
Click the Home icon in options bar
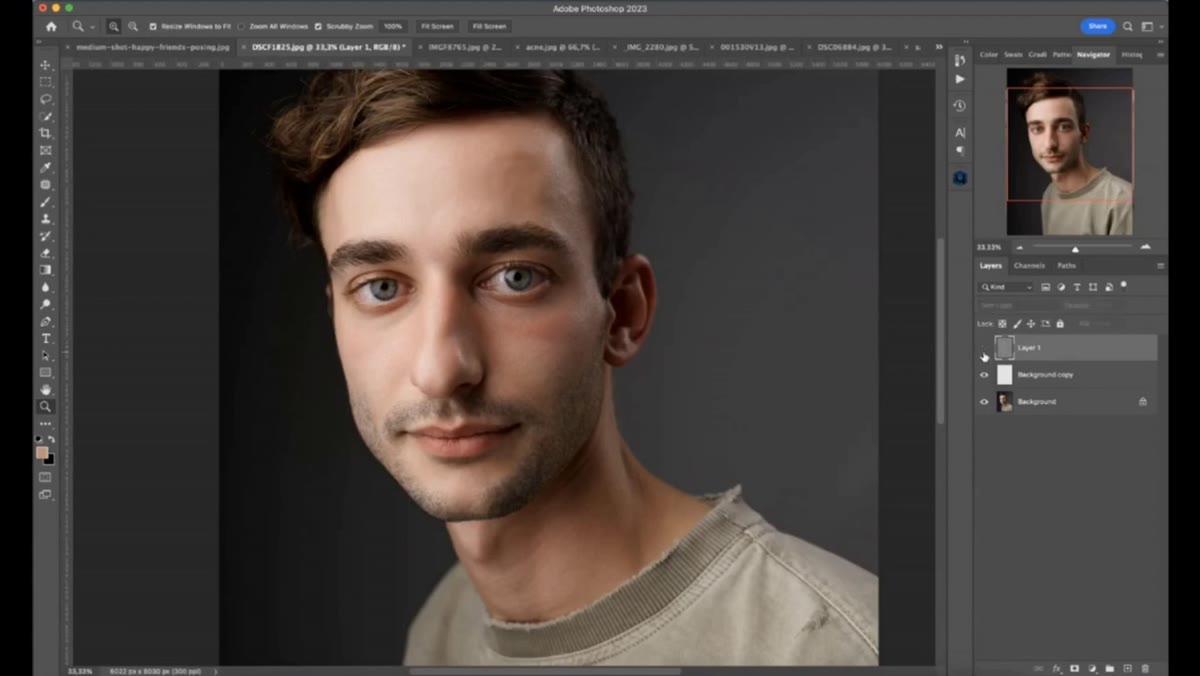[51, 26]
